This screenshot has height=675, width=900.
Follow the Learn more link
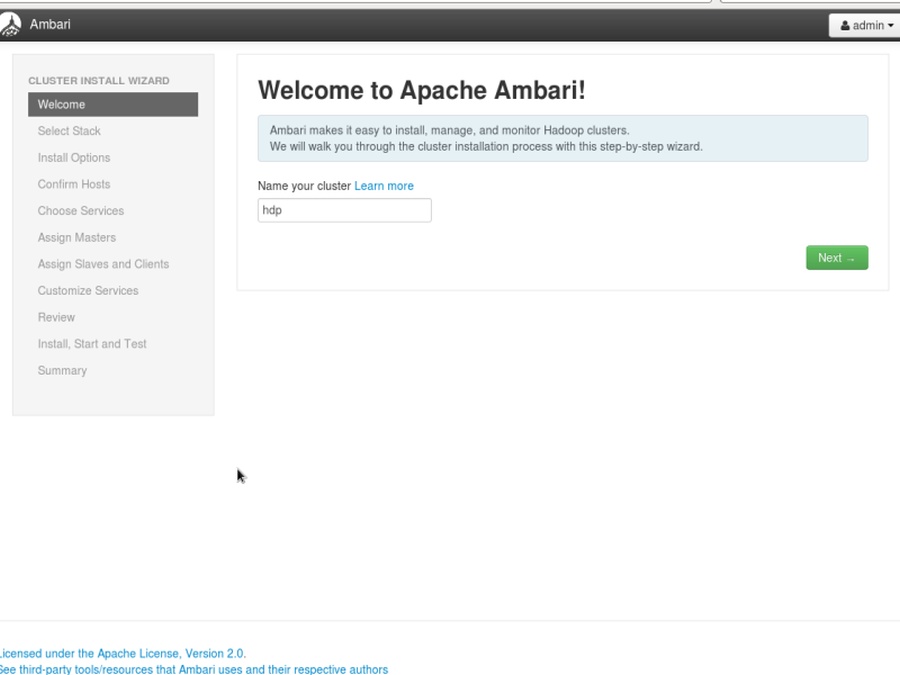(x=384, y=186)
